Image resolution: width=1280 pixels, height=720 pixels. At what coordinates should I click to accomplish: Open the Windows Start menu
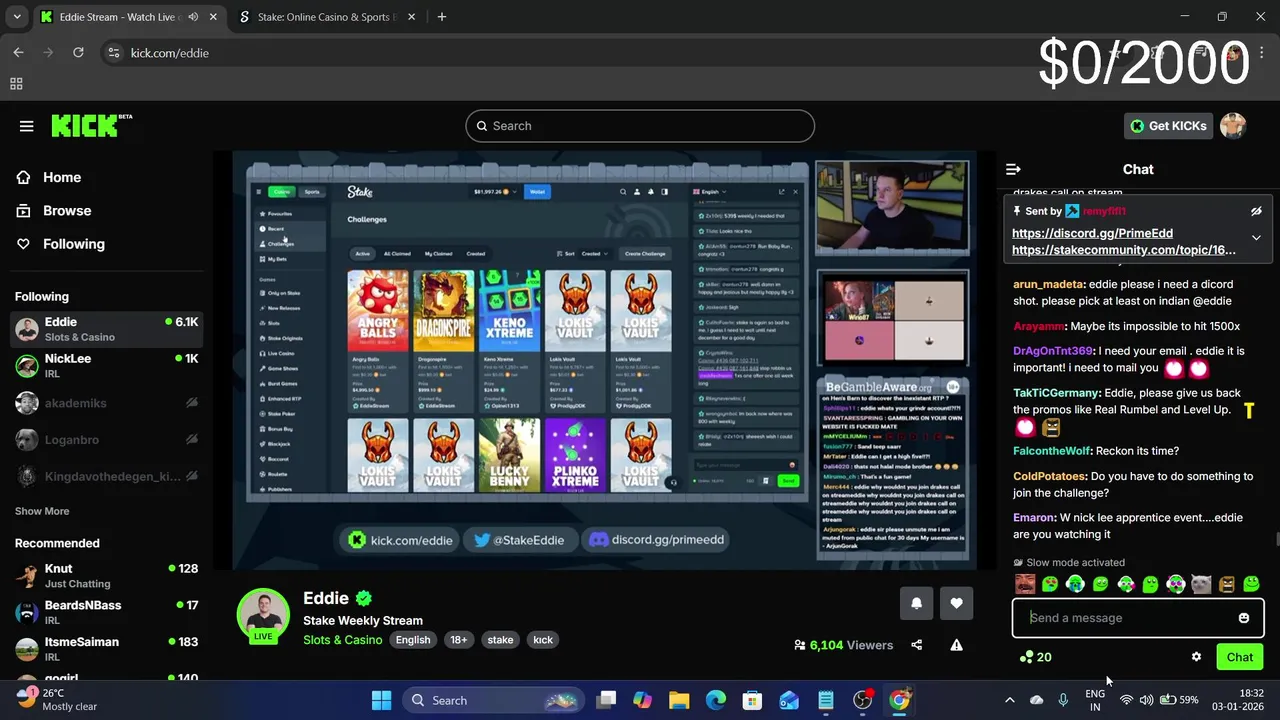381,700
